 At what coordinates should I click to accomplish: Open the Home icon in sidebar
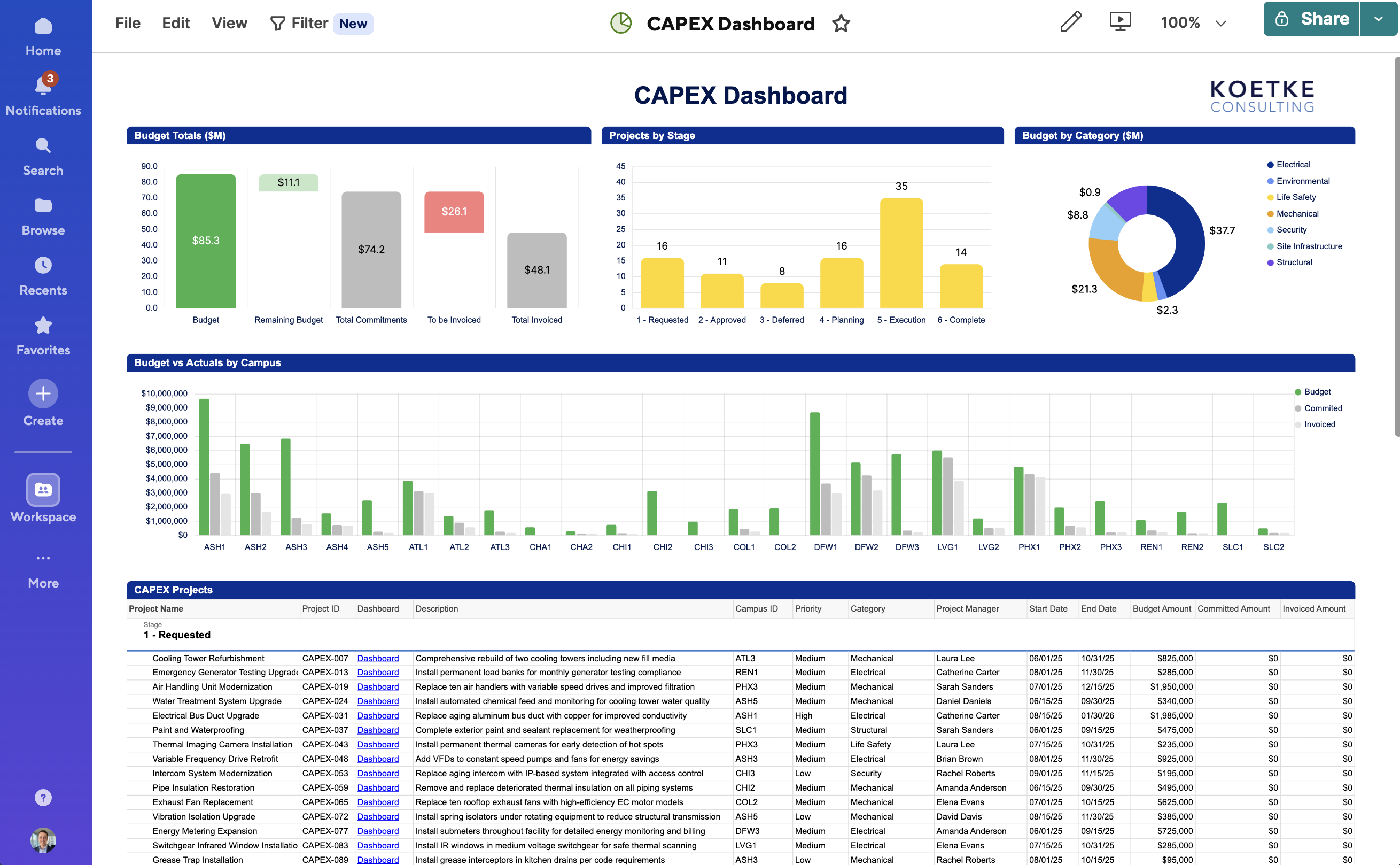coord(43,27)
